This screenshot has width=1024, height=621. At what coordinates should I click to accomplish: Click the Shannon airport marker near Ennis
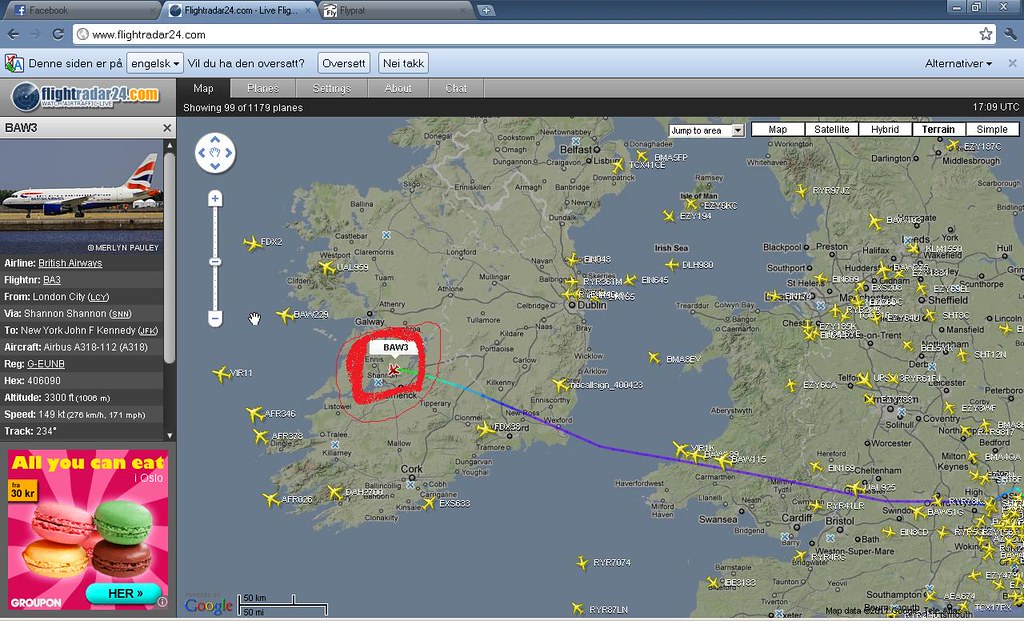(379, 383)
